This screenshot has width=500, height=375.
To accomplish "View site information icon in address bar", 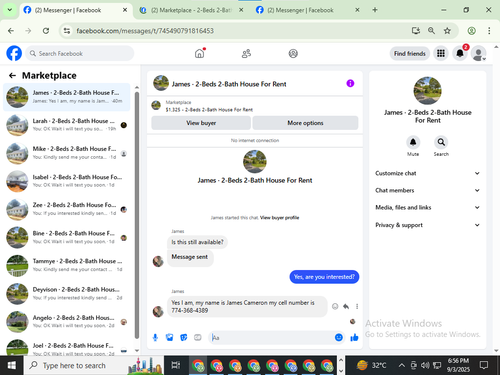I will click(67, 31).
